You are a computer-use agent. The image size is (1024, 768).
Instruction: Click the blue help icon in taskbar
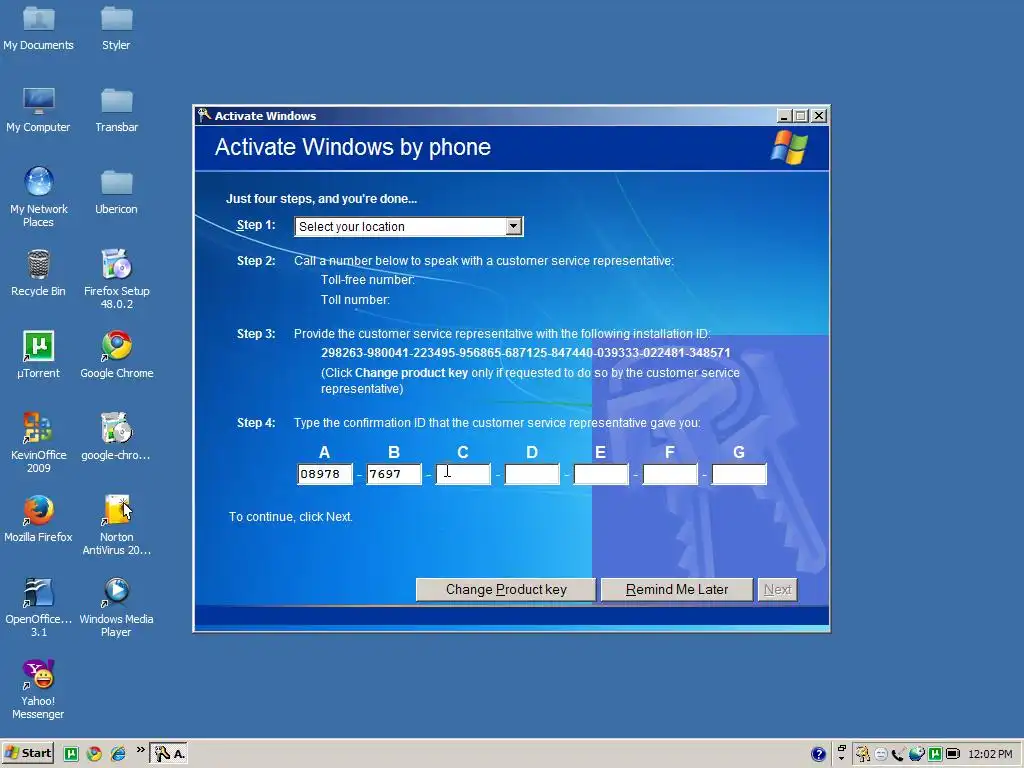(x=818, y=754)
